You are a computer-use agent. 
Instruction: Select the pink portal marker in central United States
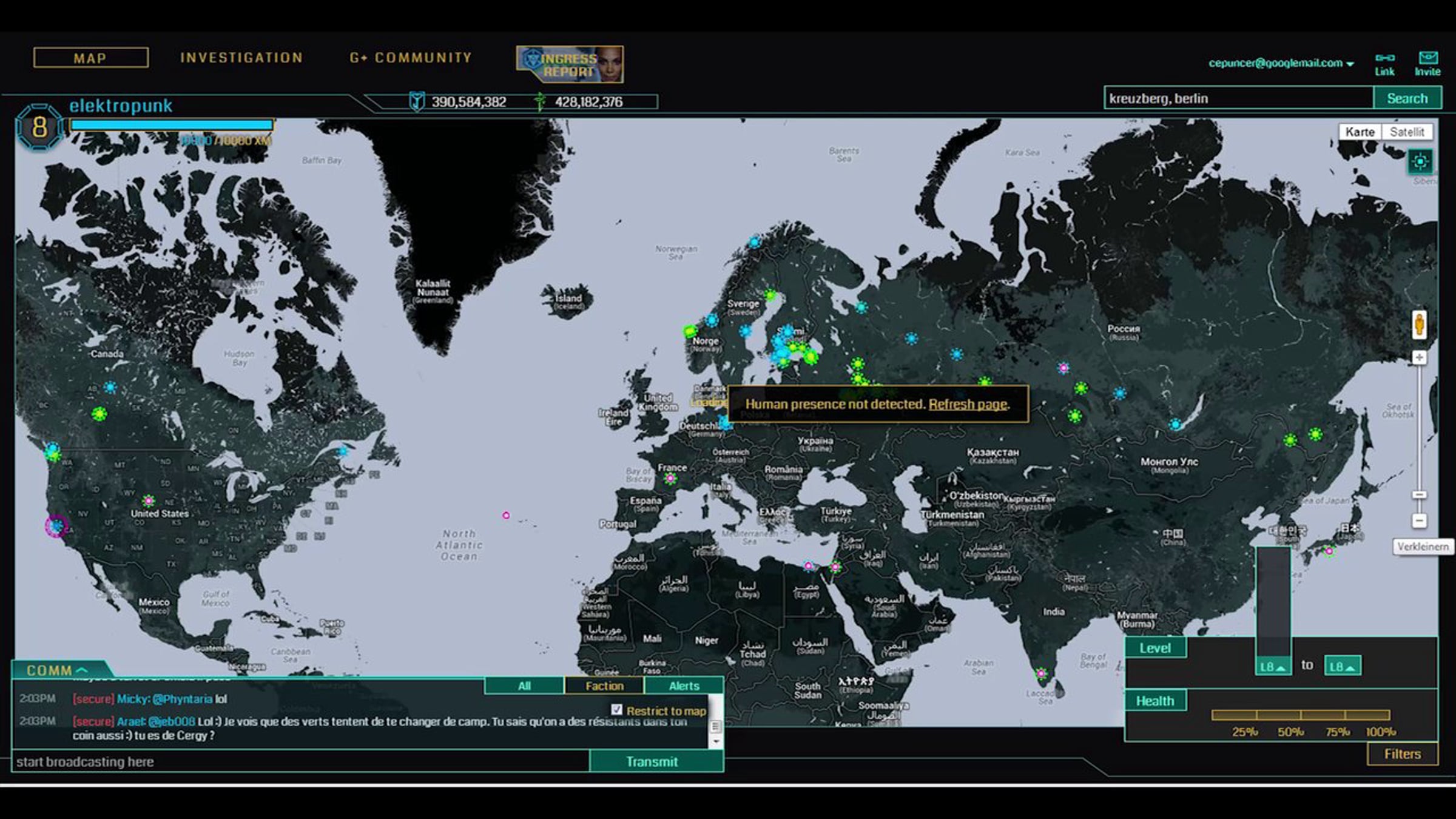149,500
